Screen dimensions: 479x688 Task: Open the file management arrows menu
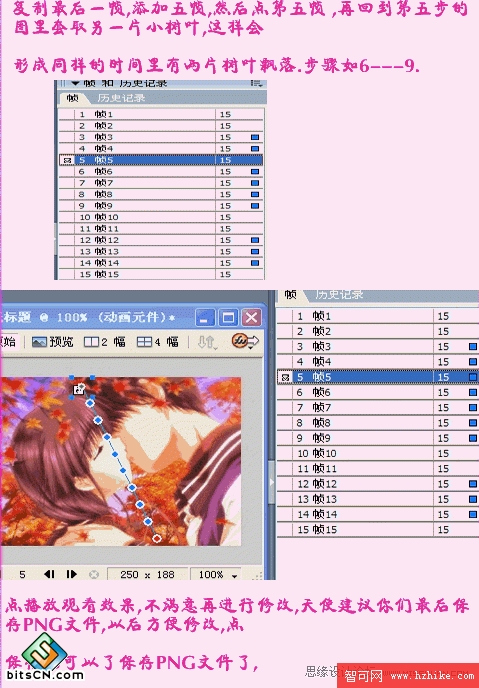click(207, 342)
